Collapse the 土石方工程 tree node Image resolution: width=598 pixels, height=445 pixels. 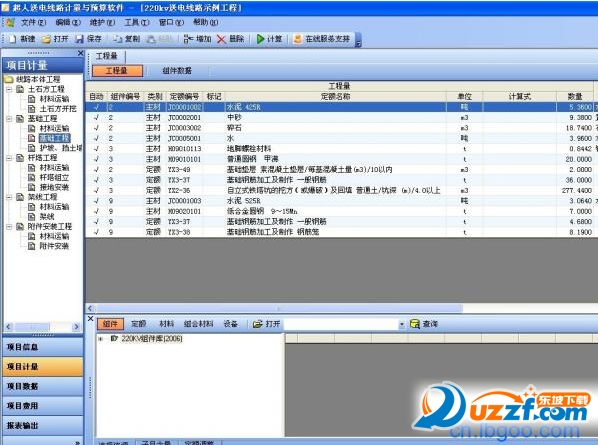point(9,89)
